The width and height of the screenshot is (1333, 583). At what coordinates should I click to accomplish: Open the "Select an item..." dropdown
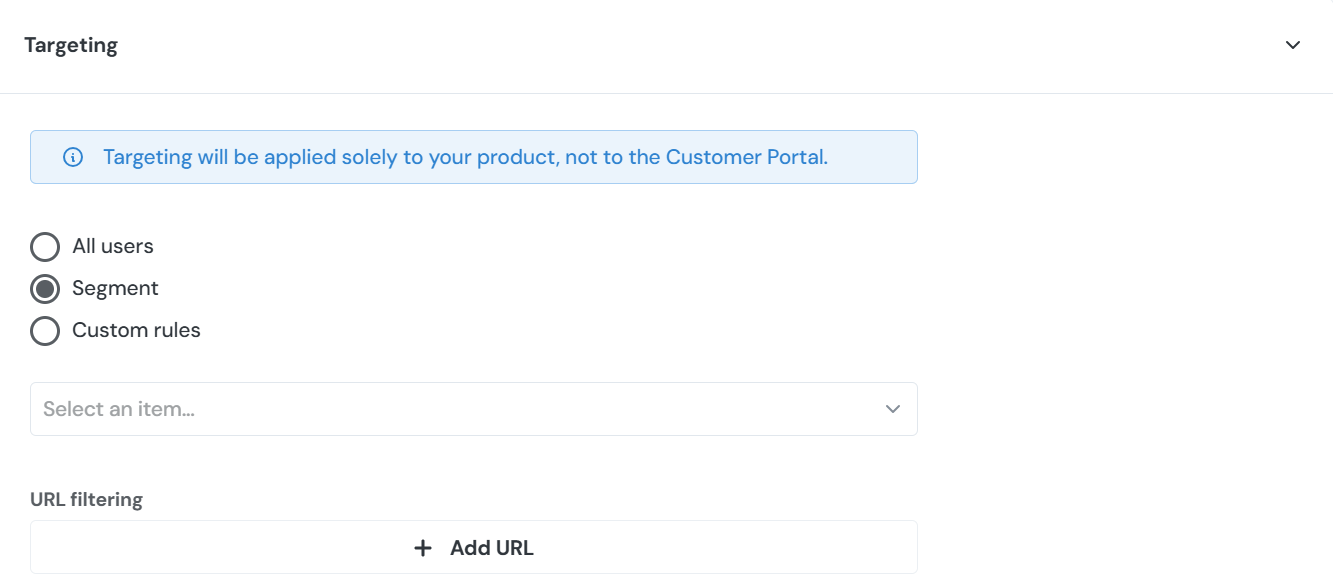coord(473,409)
